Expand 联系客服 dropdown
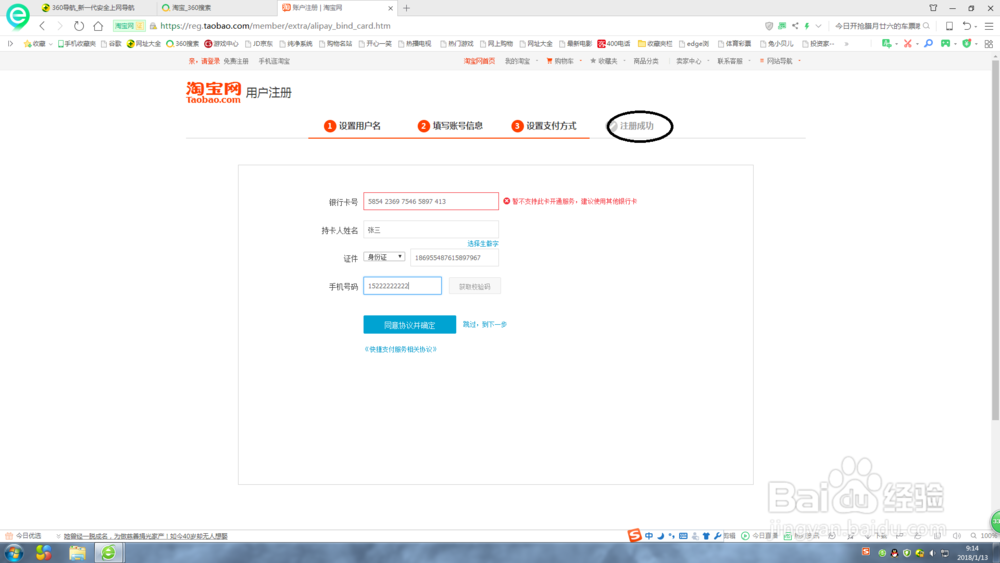The width and height of the screenshot is (1000, 563). 733,61
